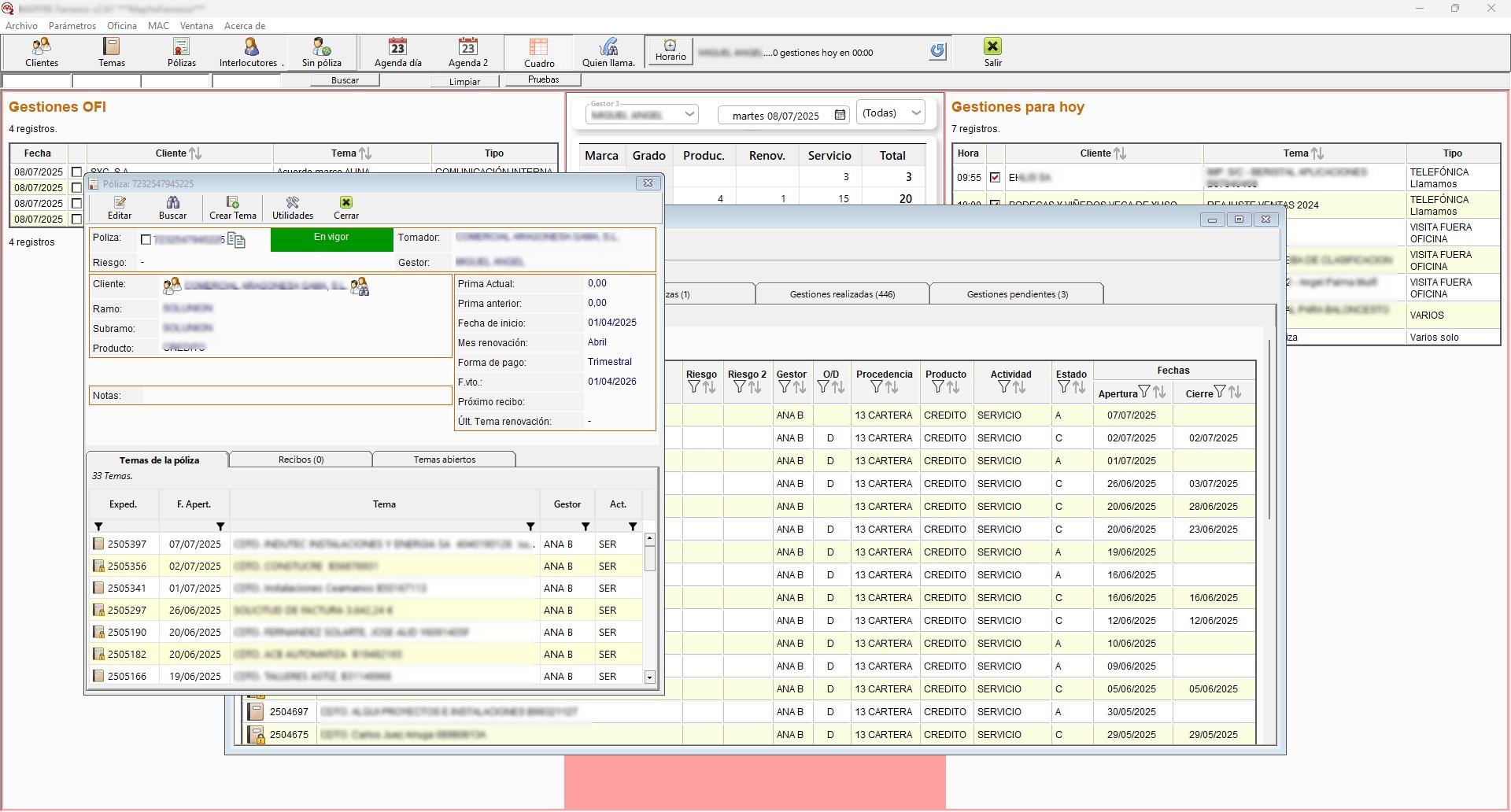Open Gestiones realizadas (446) tab
This screenshot has height=812, width=1511.
842,293
